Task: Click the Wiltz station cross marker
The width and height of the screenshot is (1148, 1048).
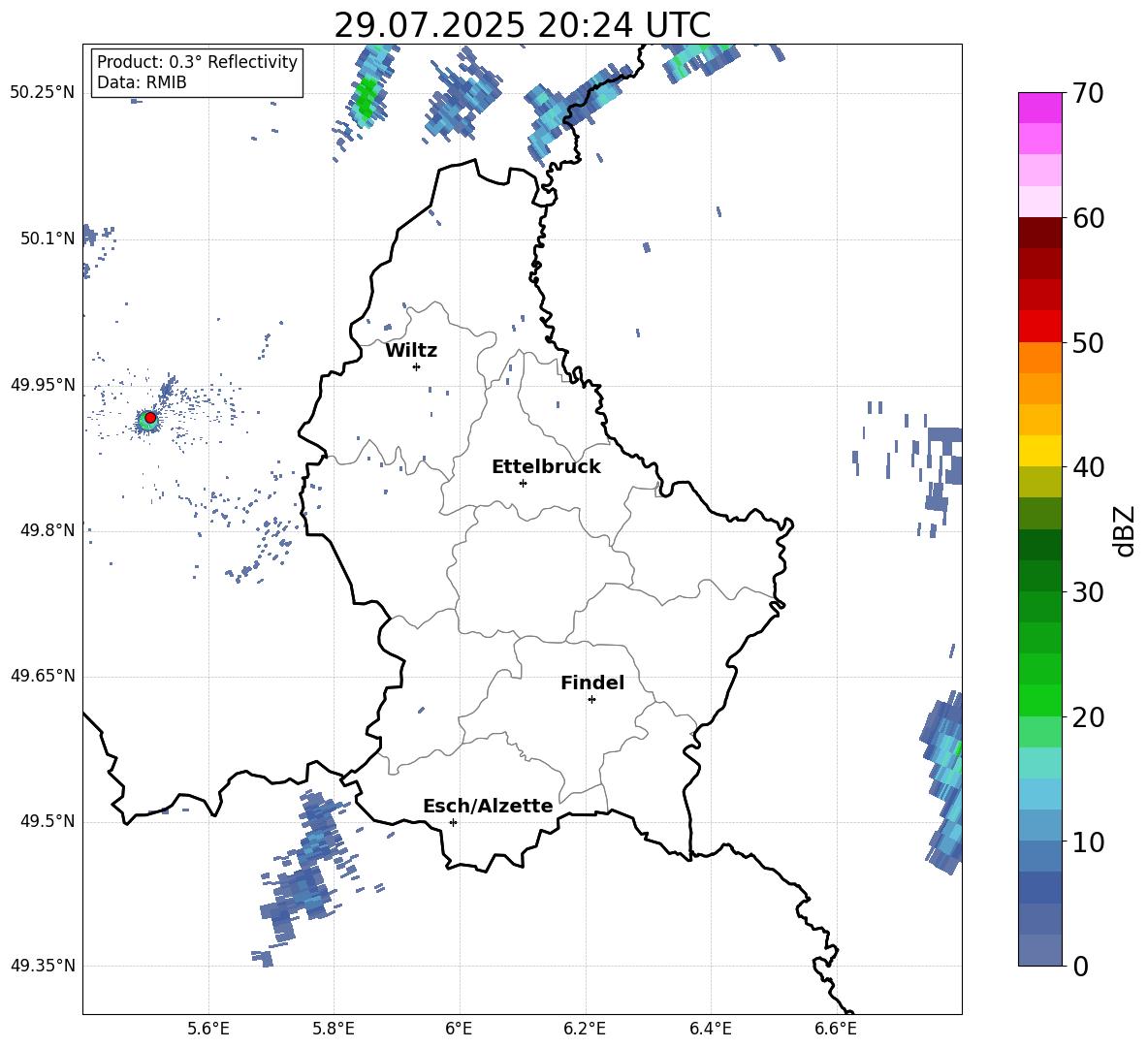Action: click(x=417, y=366)
